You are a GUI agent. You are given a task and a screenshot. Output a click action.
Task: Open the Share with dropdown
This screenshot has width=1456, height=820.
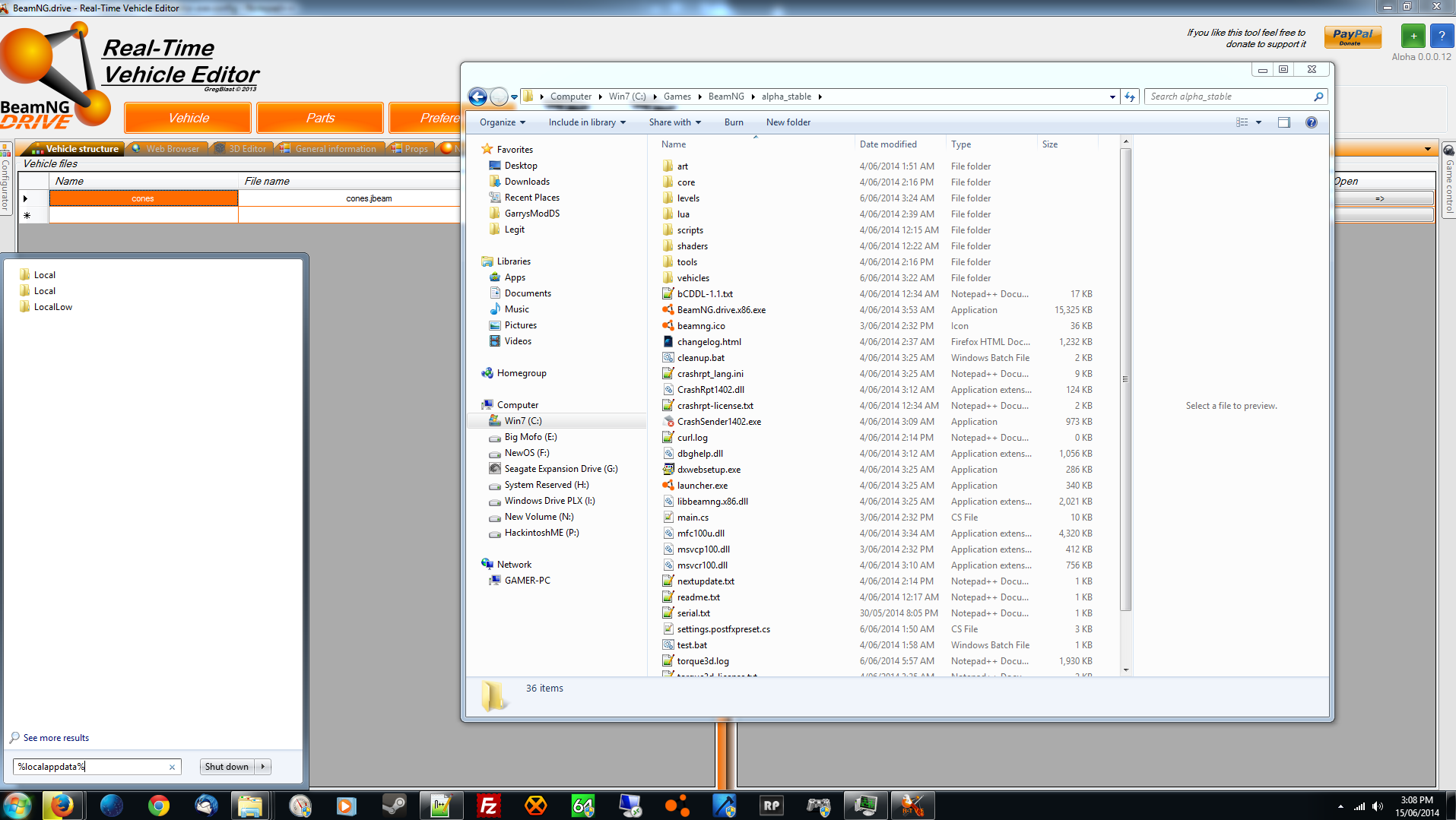click(x=675, y=122)
